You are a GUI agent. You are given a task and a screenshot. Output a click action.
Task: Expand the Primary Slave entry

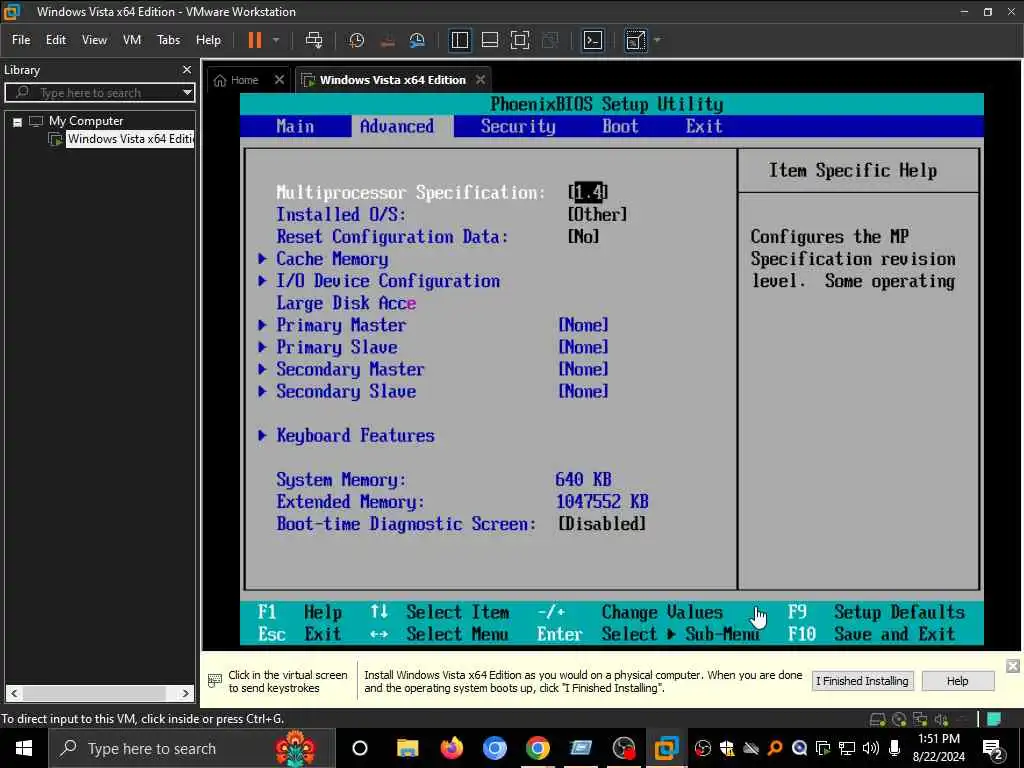click(336, 347)
